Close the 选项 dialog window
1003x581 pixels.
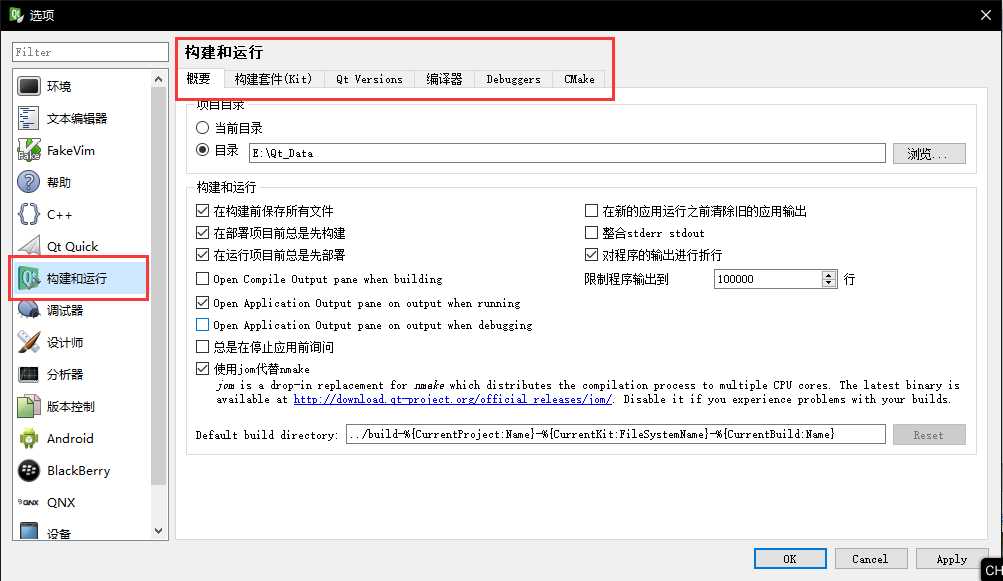[986, 15]
